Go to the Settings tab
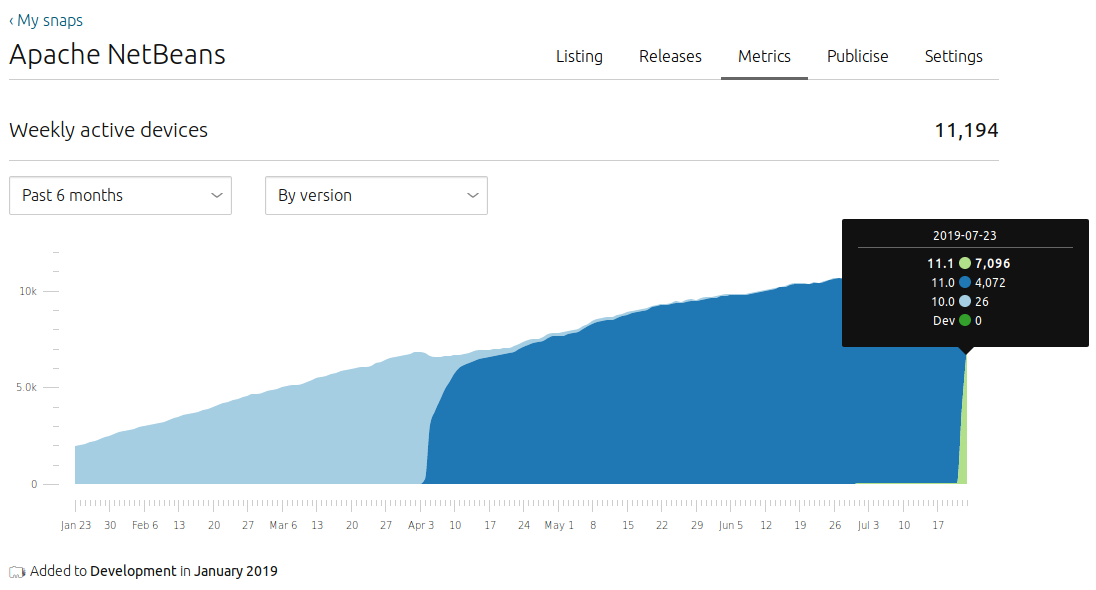 953,56
